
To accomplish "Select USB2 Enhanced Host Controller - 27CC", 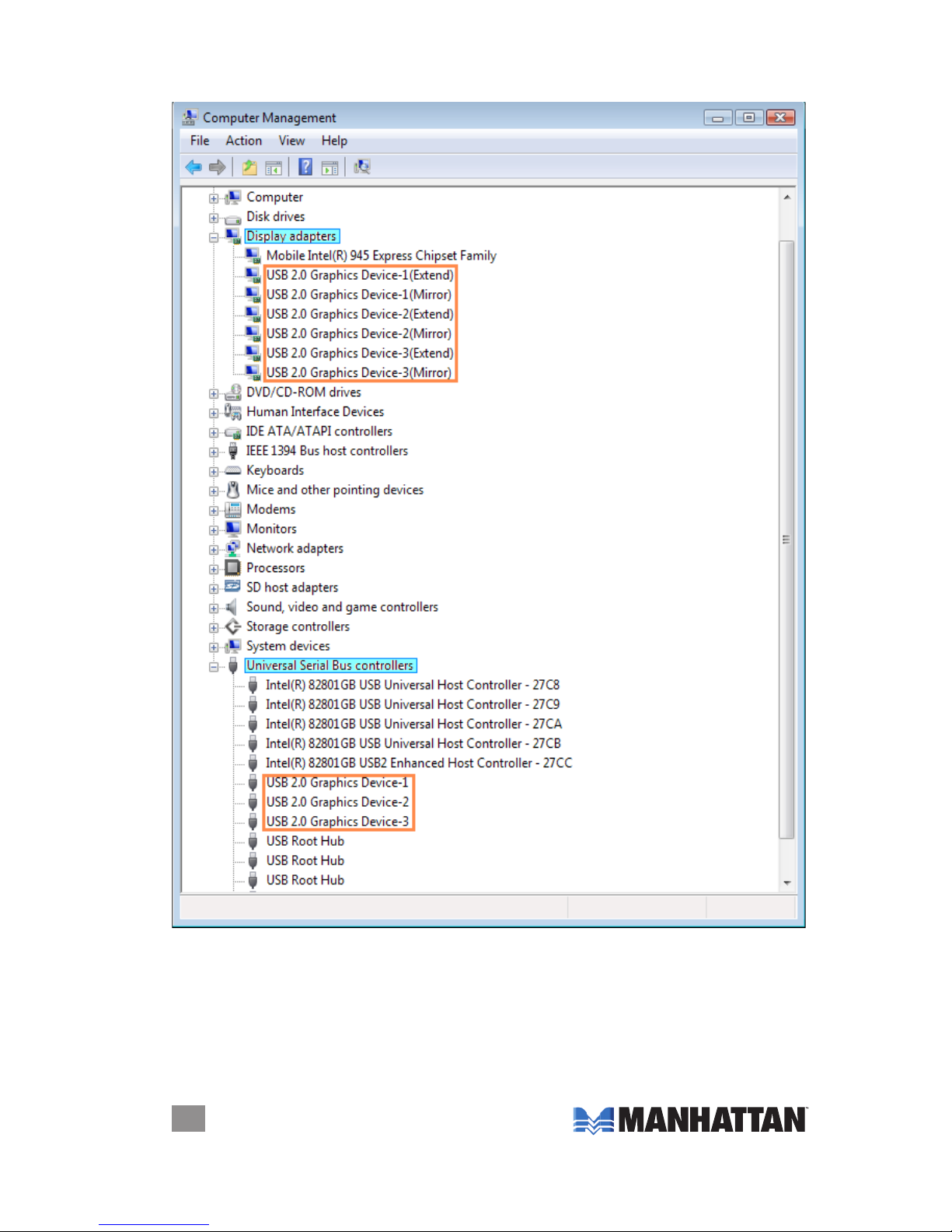I will [419, 763].
